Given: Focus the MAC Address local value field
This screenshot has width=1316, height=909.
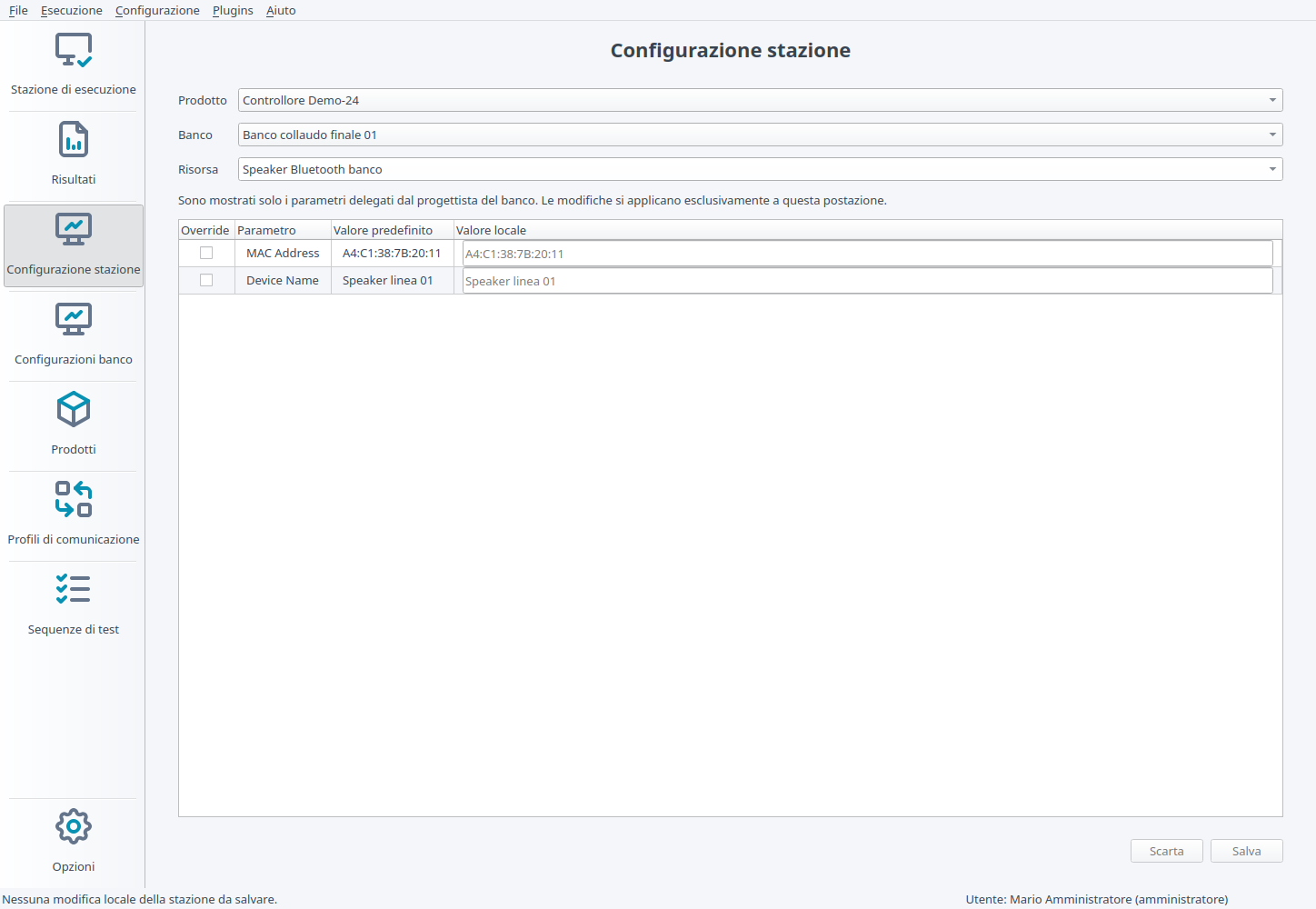Looking at the screenshot, I should pyautogui.click(x=867, y=254).
